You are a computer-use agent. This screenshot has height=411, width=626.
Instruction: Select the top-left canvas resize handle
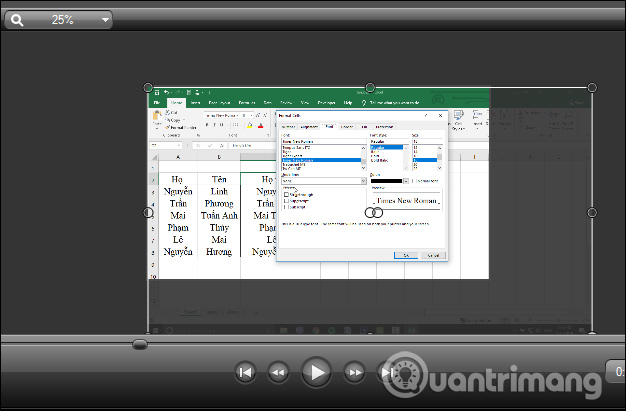(x=148, y=87)
